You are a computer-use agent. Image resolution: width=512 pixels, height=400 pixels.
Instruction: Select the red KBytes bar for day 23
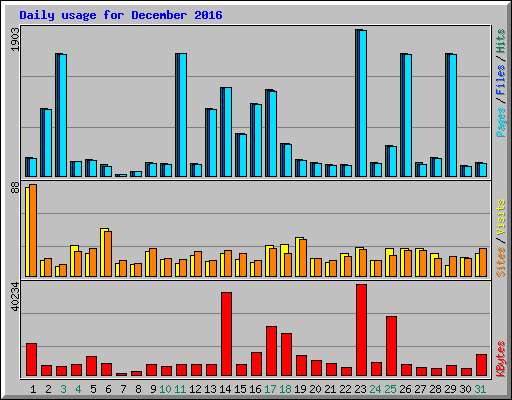361,330
